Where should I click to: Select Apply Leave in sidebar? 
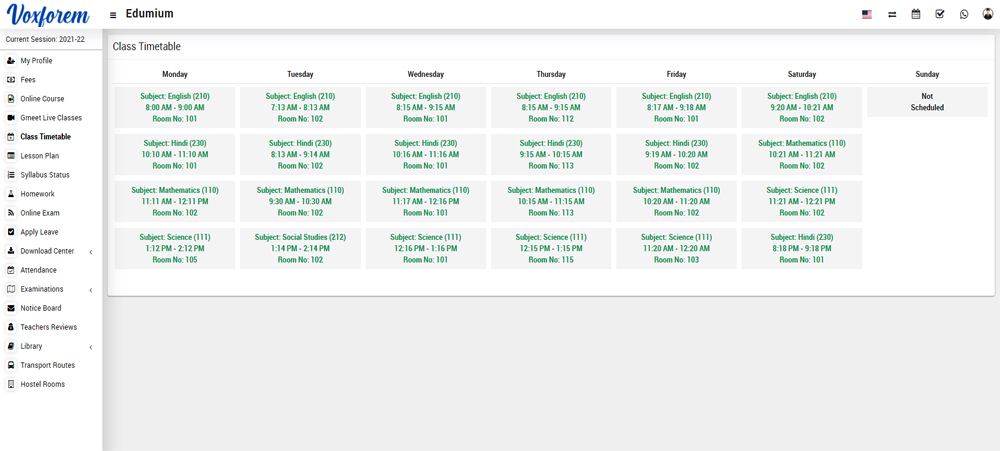pyautogui.click(x=39, y=232)
